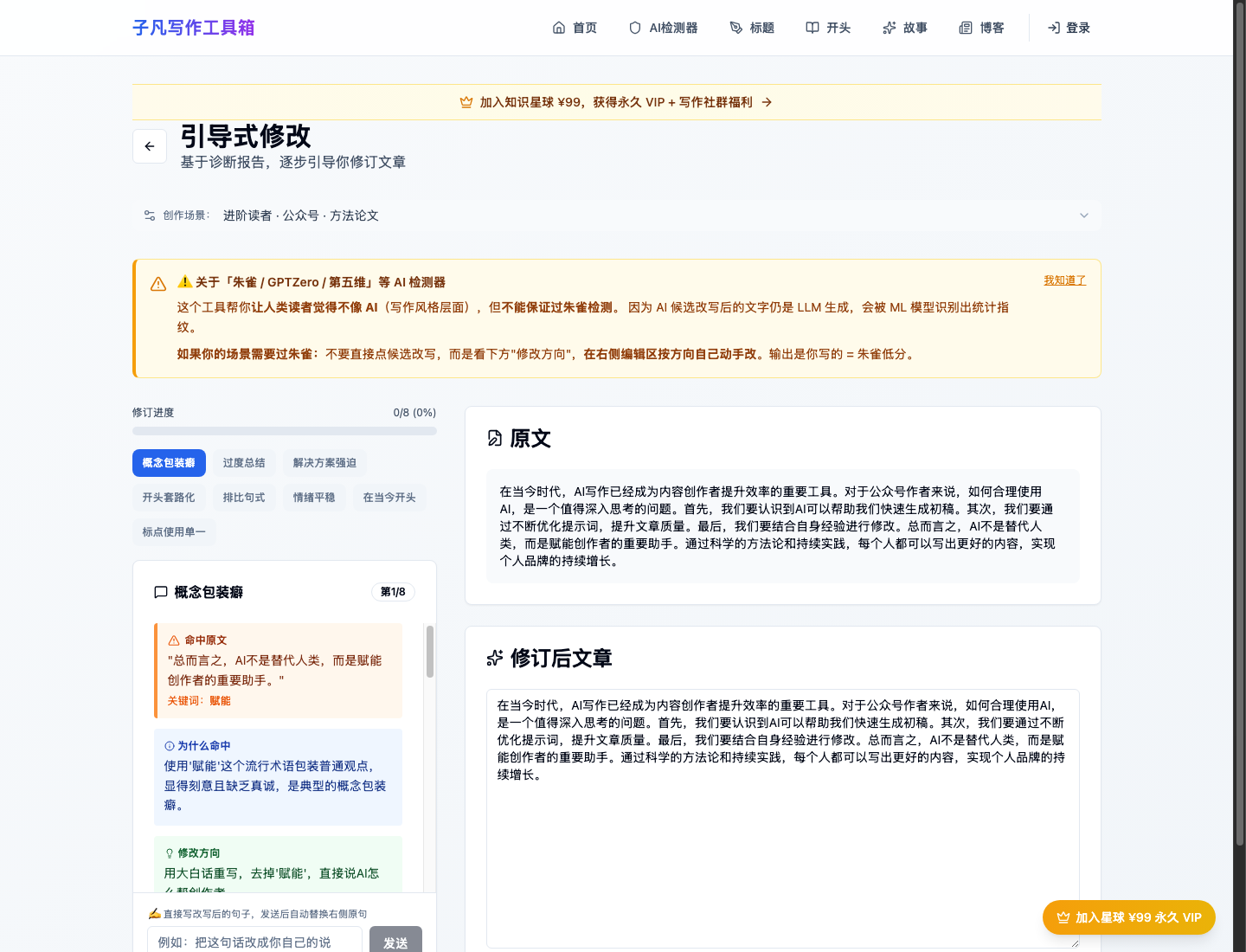Click the sparkle icon beside 故事
1246x952 pixels.
(x=890, y=28)
